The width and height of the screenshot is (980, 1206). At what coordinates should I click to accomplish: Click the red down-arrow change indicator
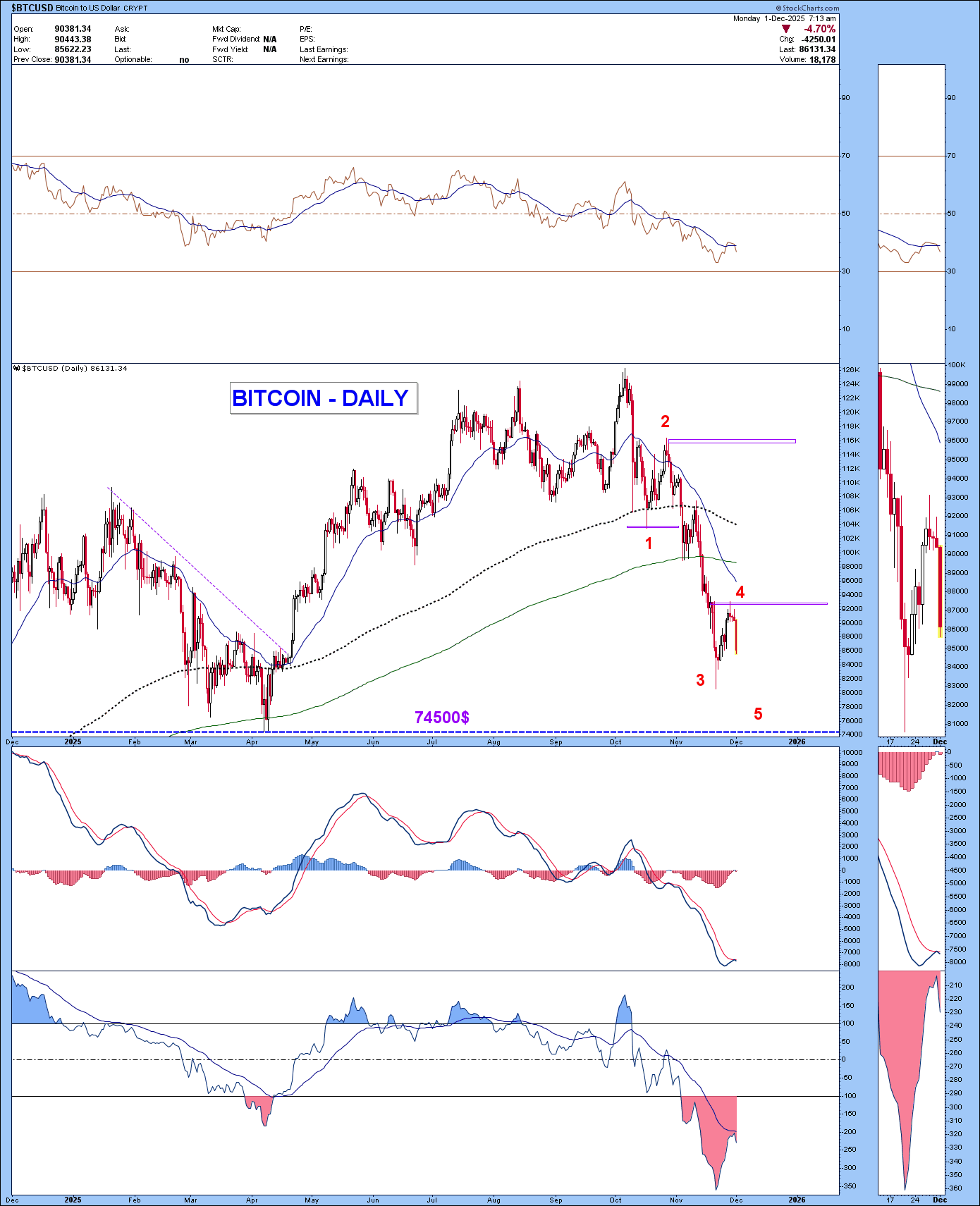click(x=786, y=29)
